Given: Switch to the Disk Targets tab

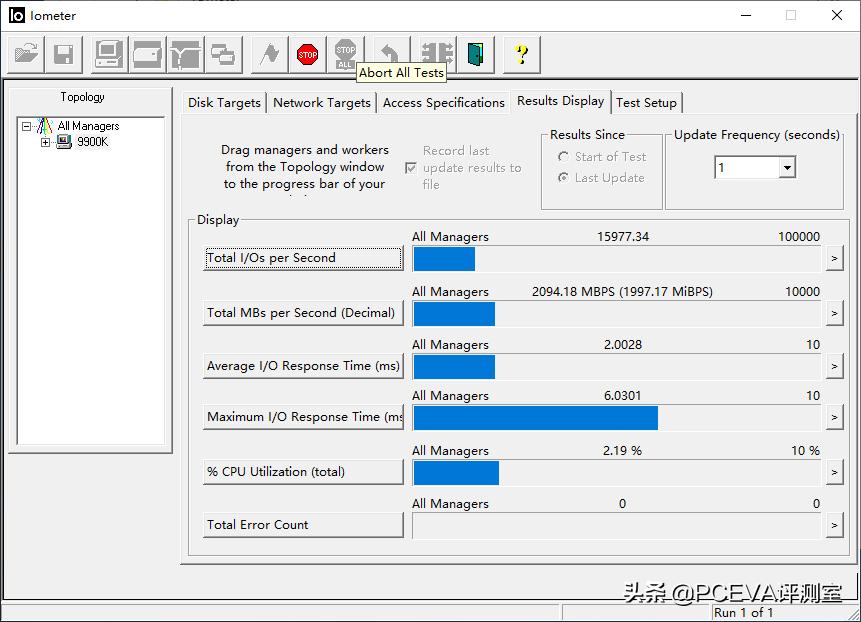Looking at the screenshot, I should click(224, 103).
